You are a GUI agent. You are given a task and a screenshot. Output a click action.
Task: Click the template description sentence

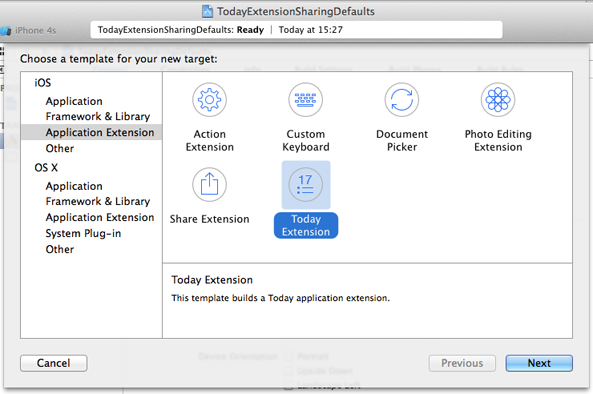(281, 298)
